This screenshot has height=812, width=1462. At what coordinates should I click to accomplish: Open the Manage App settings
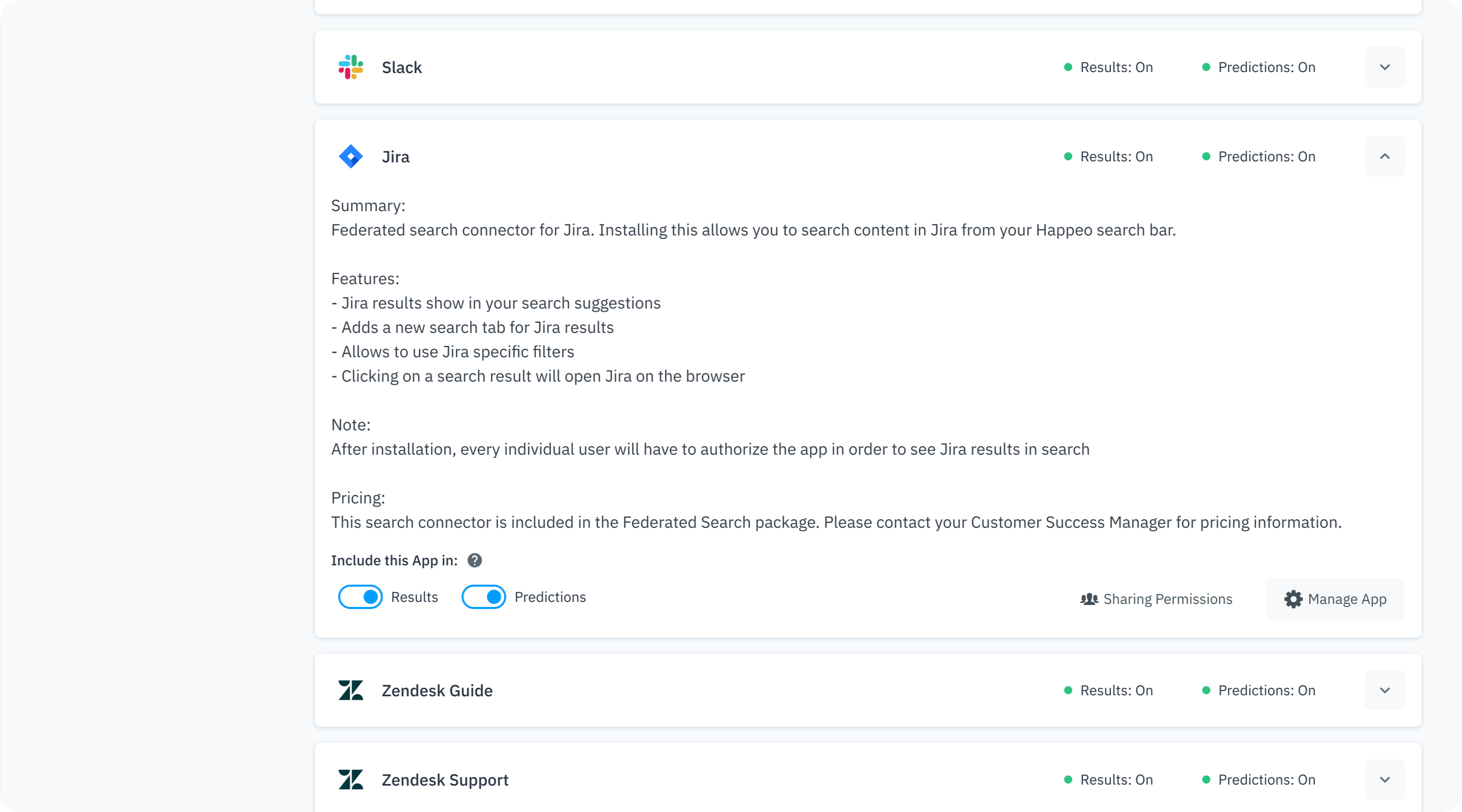(1335, 599)
